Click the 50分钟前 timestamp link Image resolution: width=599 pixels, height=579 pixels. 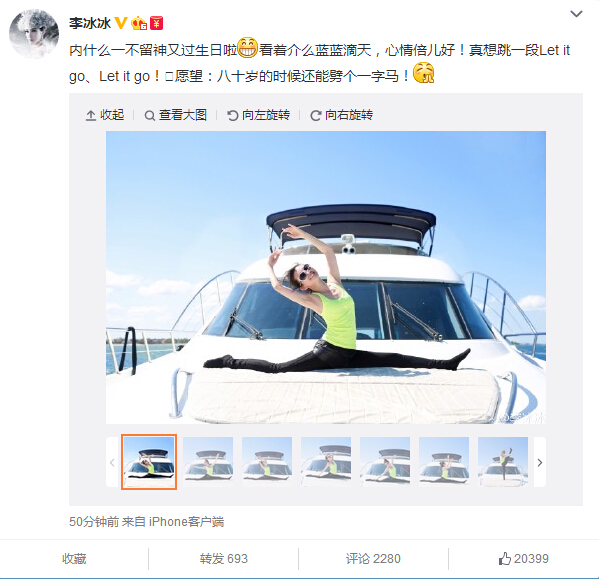[94, 522]
